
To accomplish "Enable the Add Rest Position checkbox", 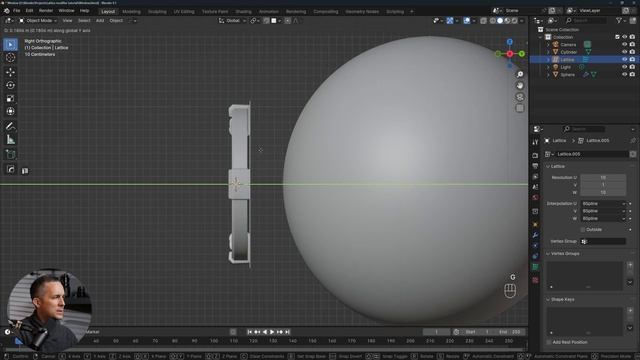I will pos(549,342).
